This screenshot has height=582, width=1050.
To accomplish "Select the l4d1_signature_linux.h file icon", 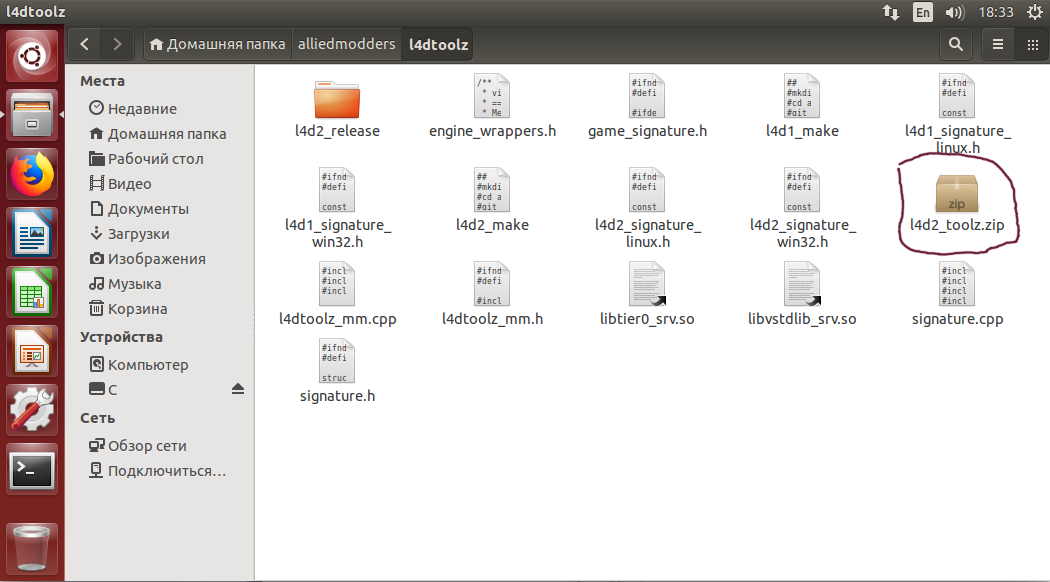I will click(957, 96).
